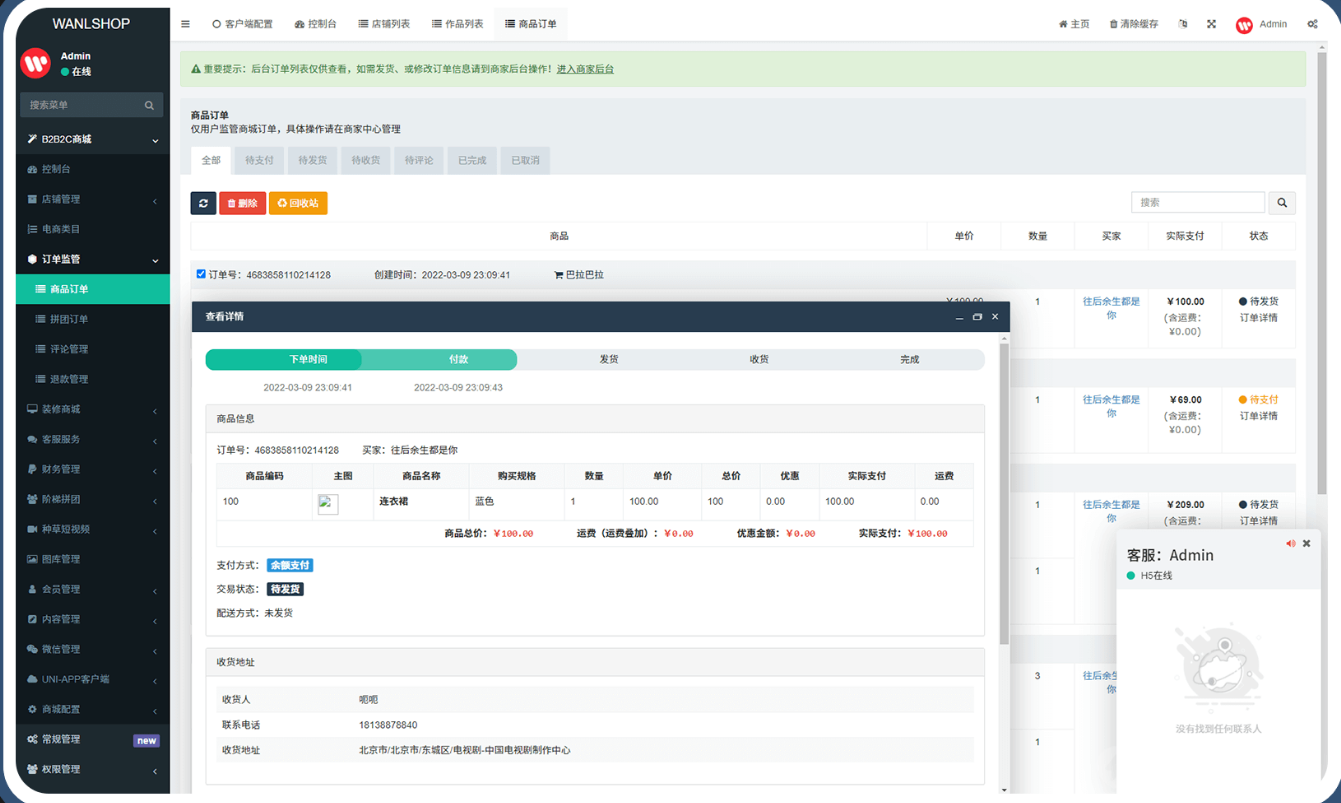Click the broken 主图 product thumbnail
Viewport: 1341px width, 803px height.
[328, 504]
